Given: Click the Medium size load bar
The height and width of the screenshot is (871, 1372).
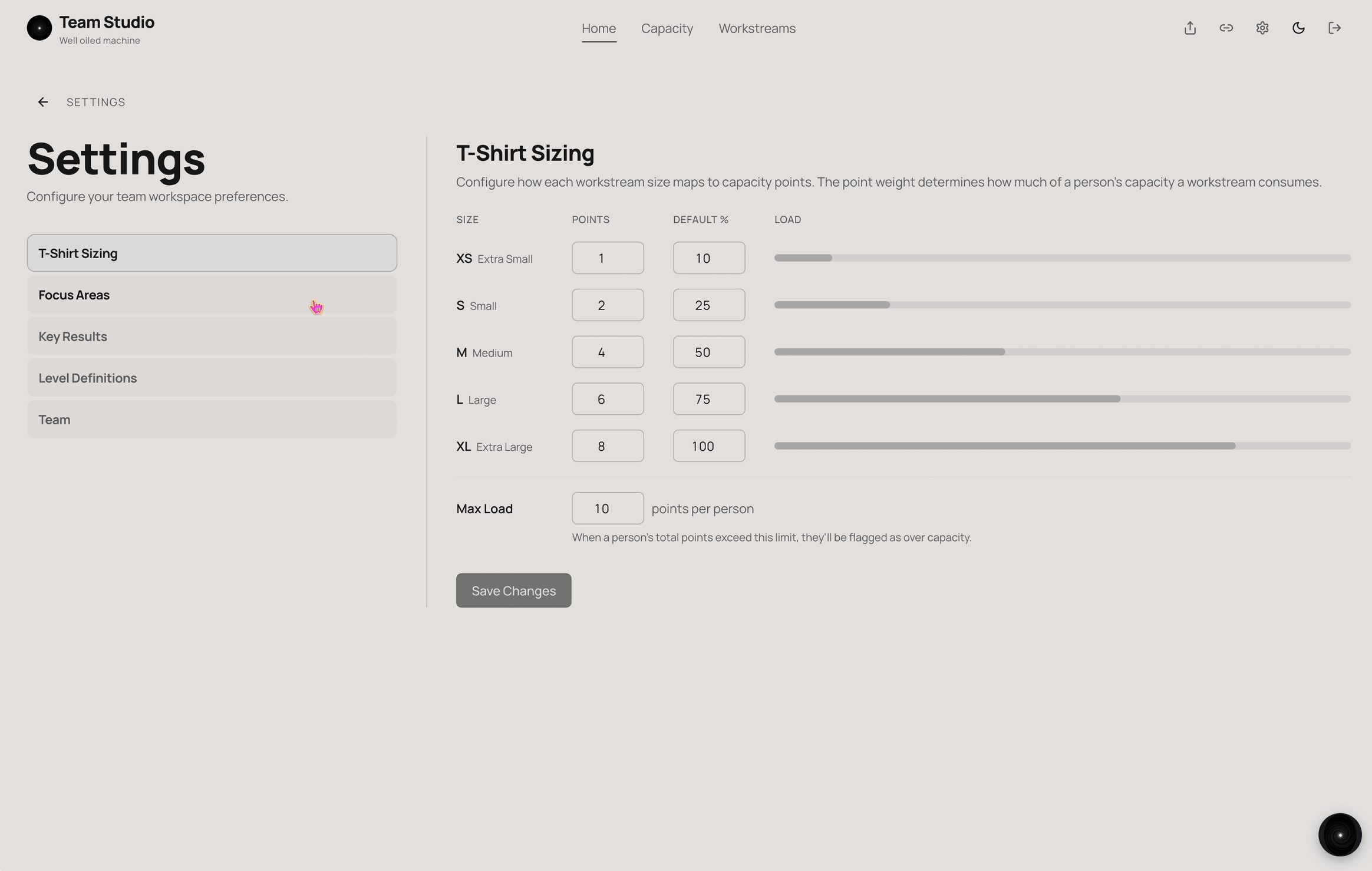Looking at the screenshot, I should pos(1061,351).
